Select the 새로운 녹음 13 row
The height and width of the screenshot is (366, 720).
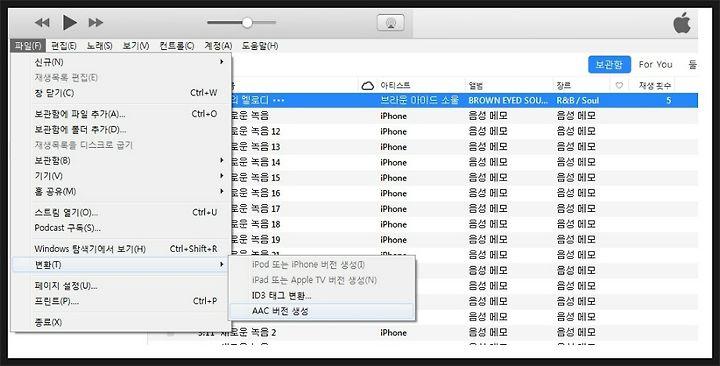point(464,147)
